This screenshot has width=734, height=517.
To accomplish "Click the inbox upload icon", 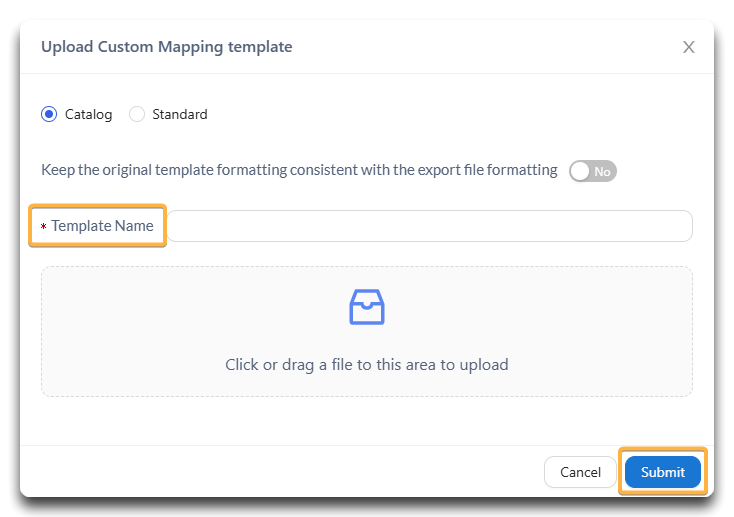I will pyautogui.click(x=367, y=307).
